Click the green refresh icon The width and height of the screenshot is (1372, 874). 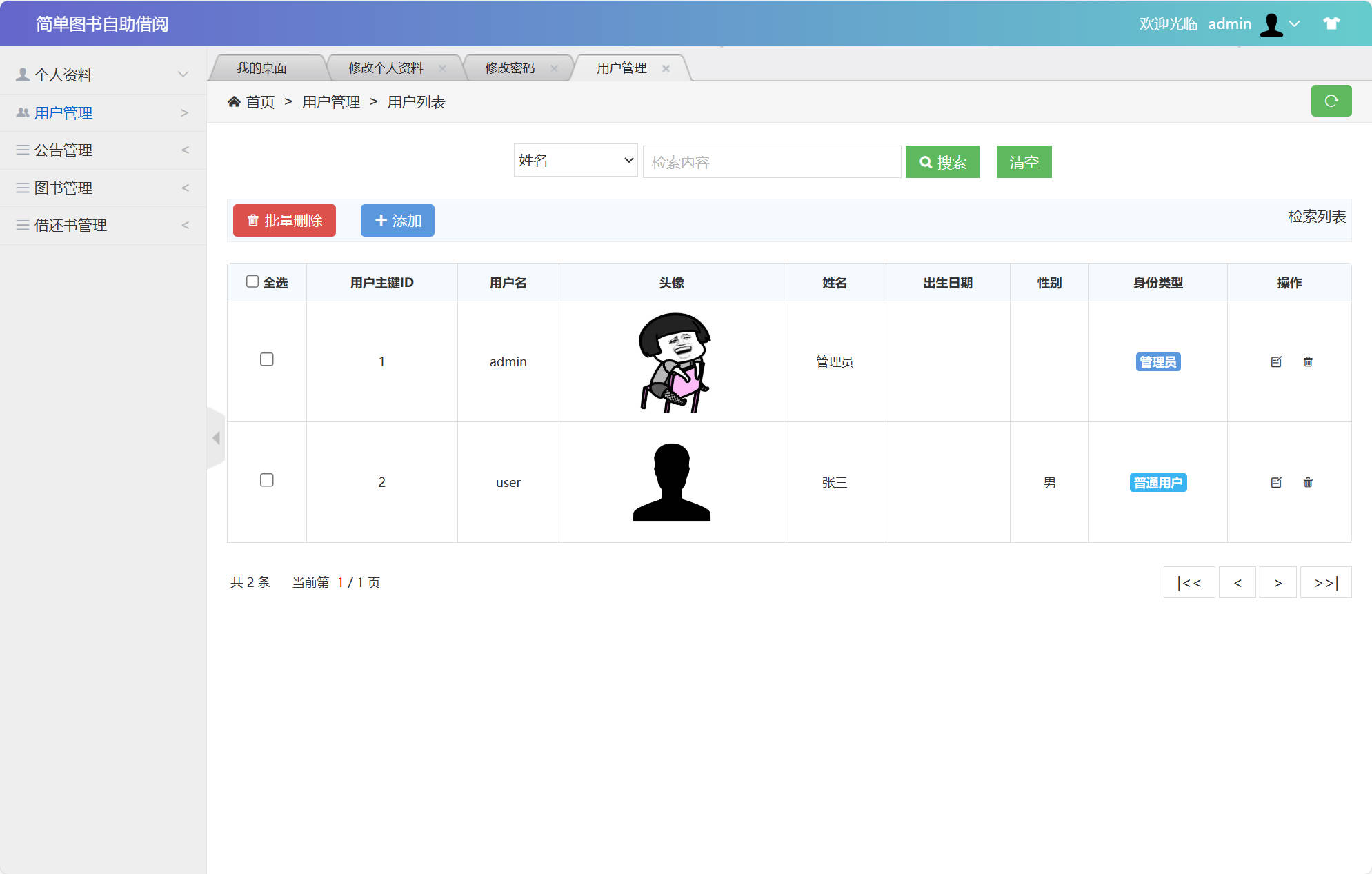tap(1332, 101)
